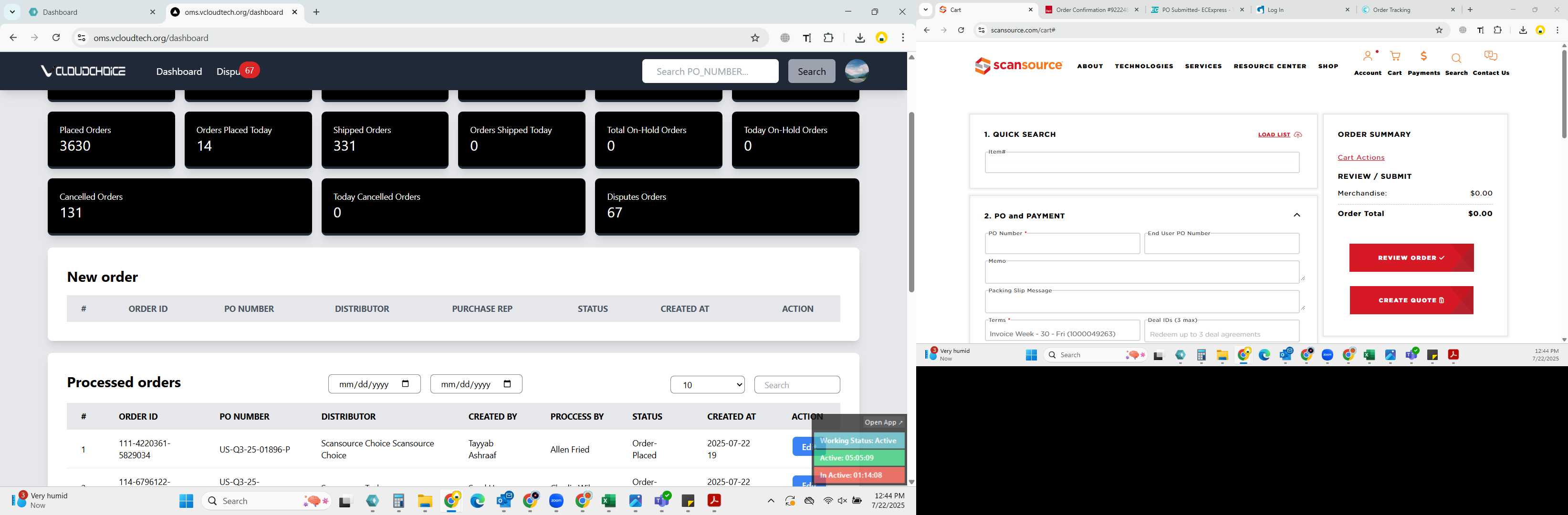Open the SHOP menu on Scansource
The image size is (1568, 515).
click(x=1328, y=66)
